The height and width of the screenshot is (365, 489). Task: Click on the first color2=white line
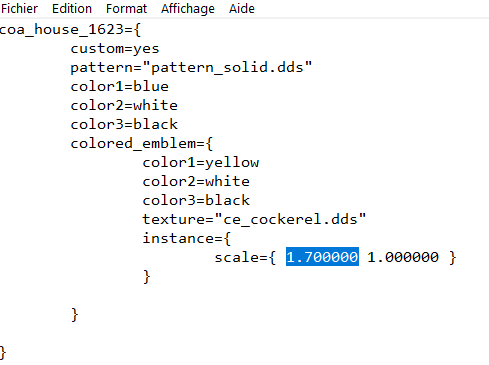(x=124, y=106)
